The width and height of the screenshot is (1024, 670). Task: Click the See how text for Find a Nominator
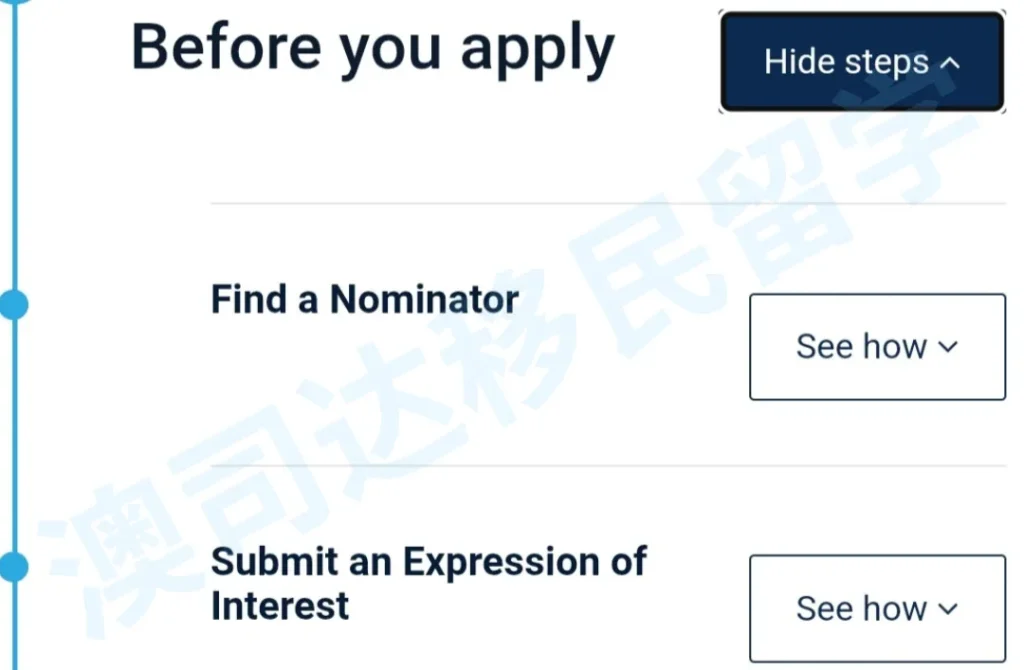tap(861, 347)
